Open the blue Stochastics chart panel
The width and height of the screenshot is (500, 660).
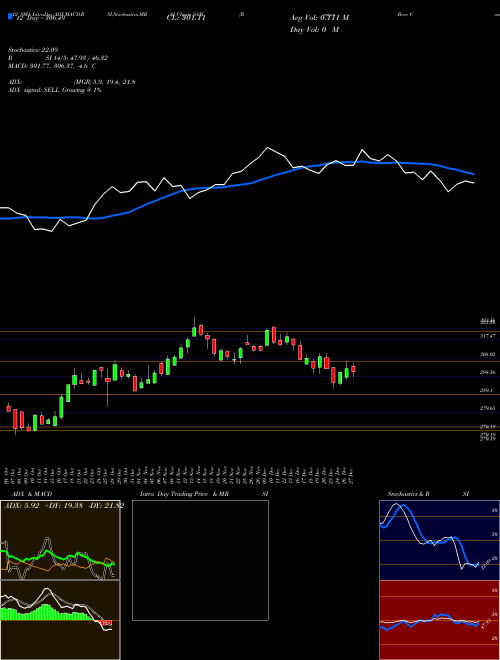pyautogui.click(x=439, y=540)
